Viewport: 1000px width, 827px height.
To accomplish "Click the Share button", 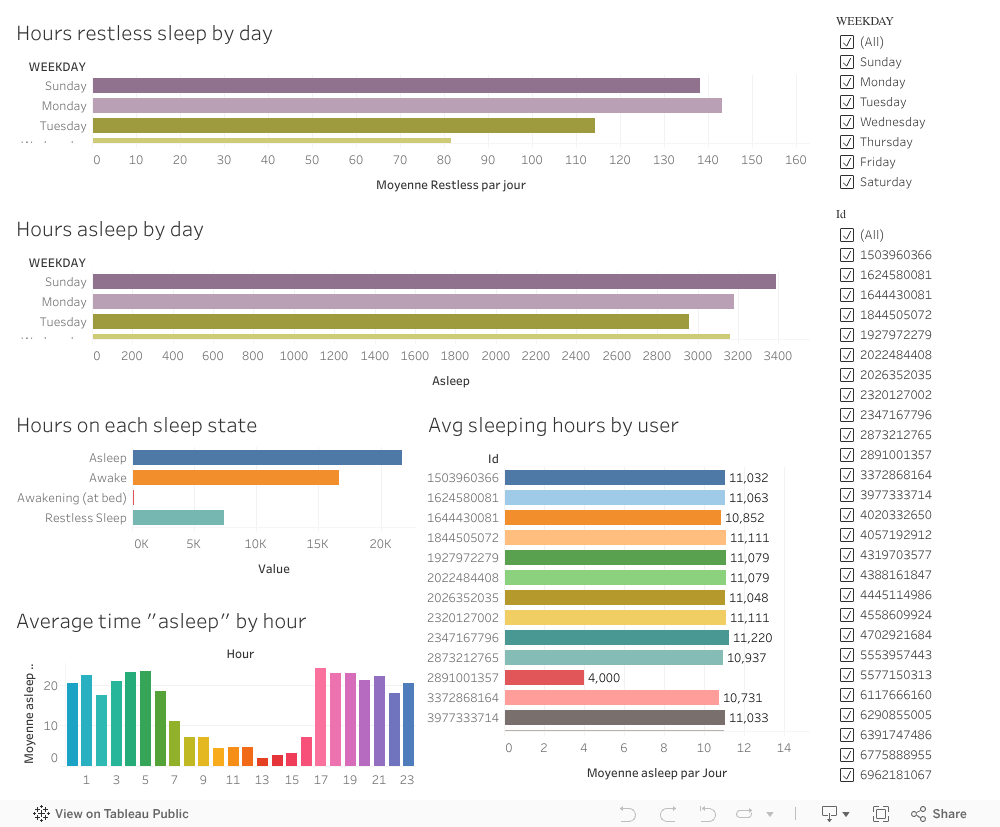I will (938, 814).
